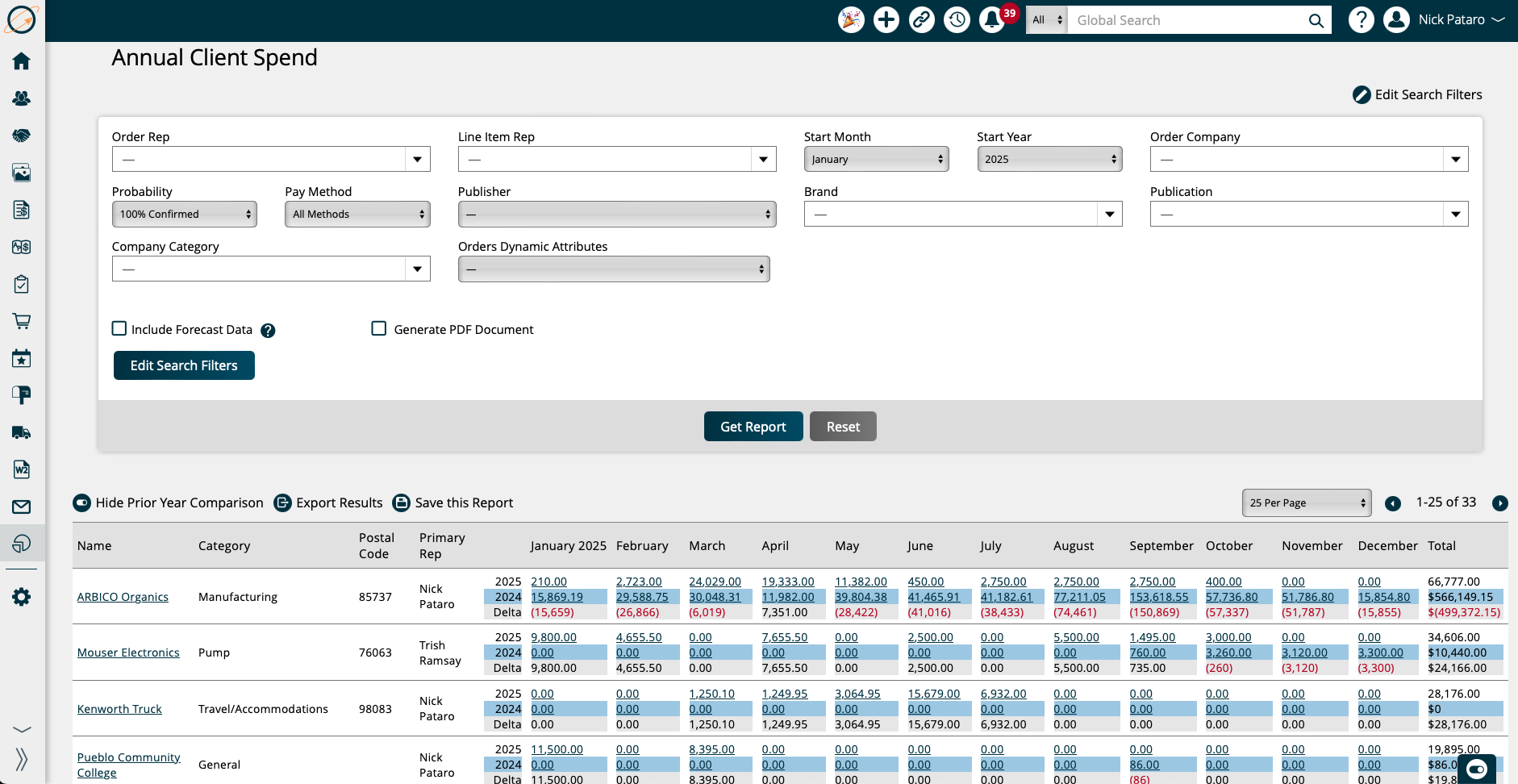Click the Reset button
1518x784 pixels.
click(x=843, y=427)
